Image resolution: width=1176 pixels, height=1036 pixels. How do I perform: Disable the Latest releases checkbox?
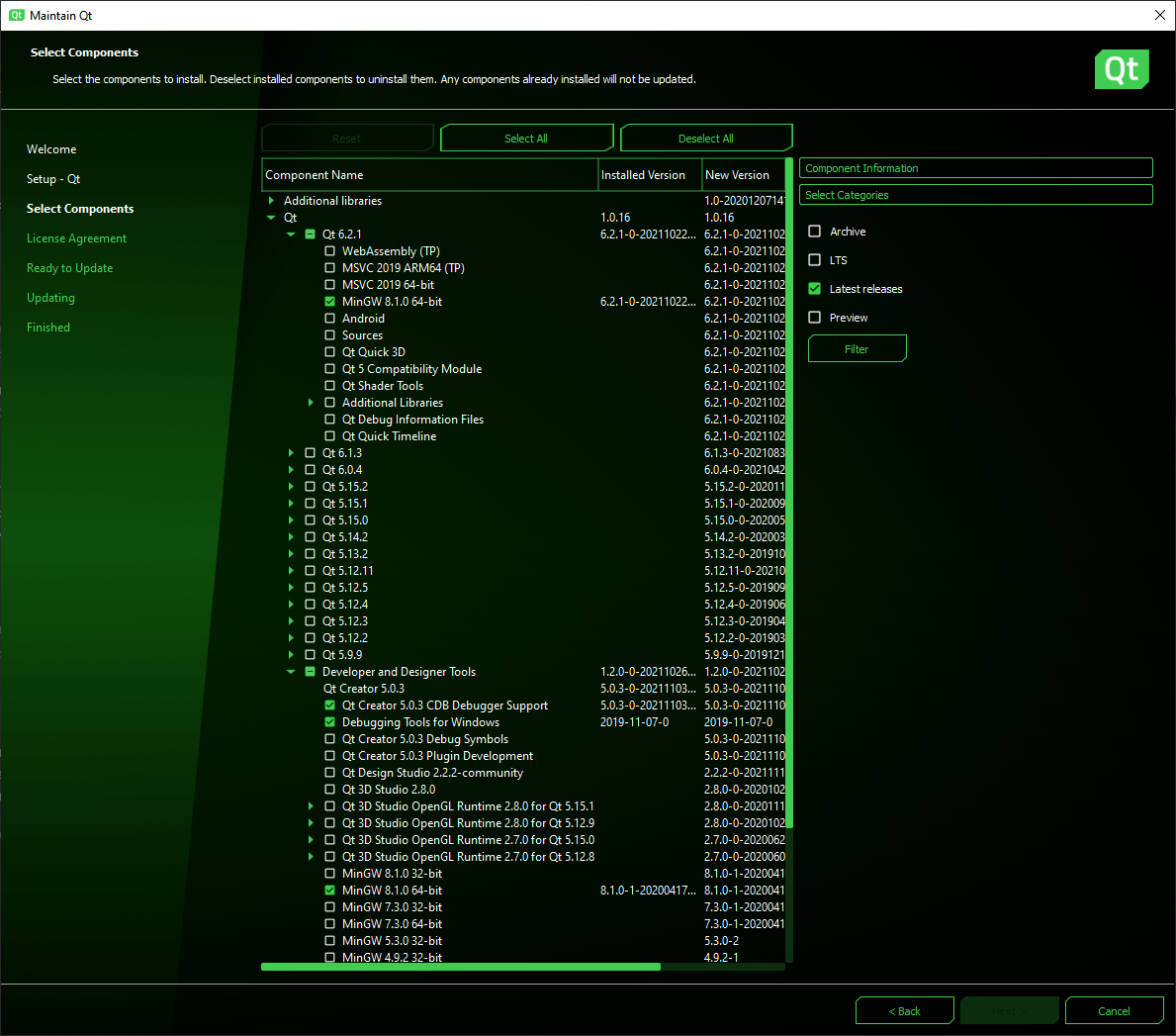[815, 289]
